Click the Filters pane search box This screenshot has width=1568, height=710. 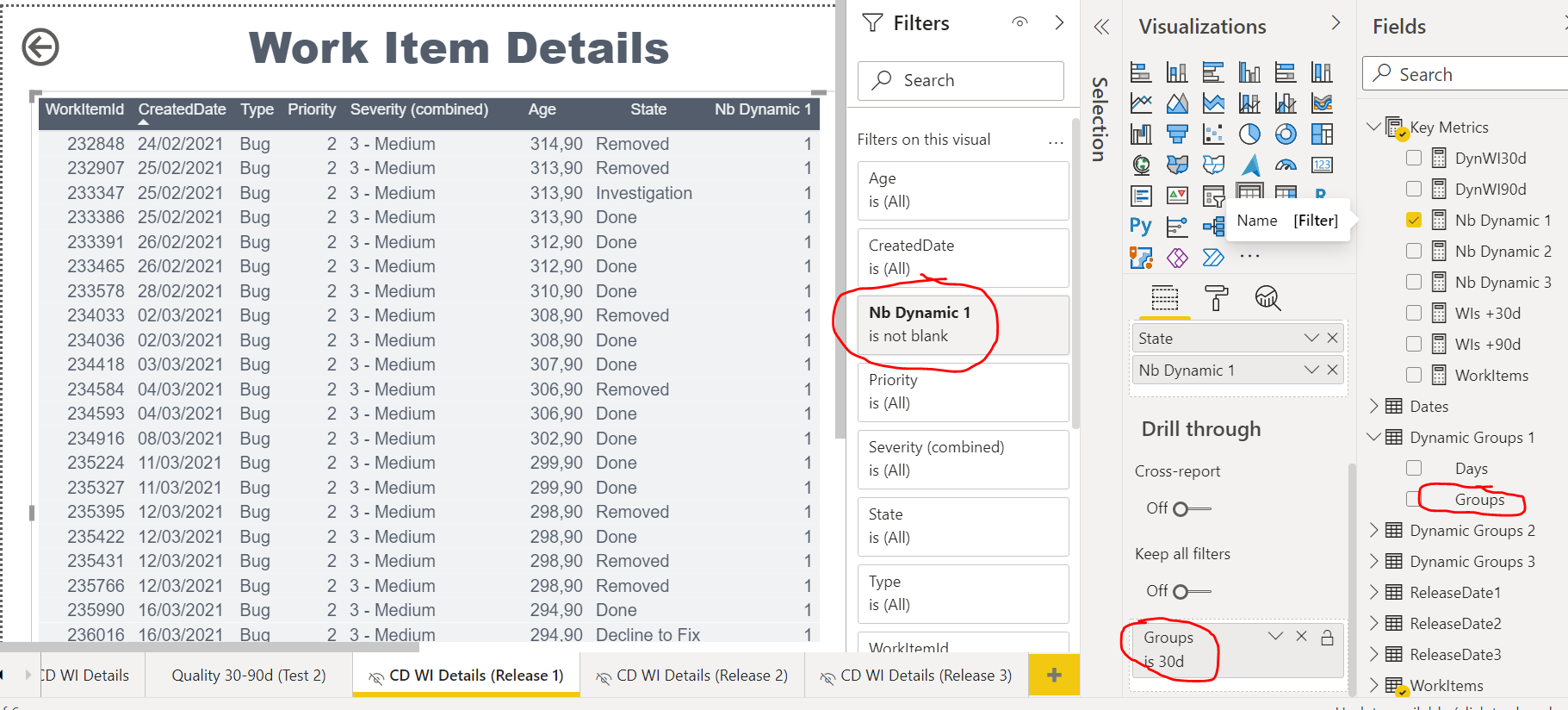[x=961, y=80]
